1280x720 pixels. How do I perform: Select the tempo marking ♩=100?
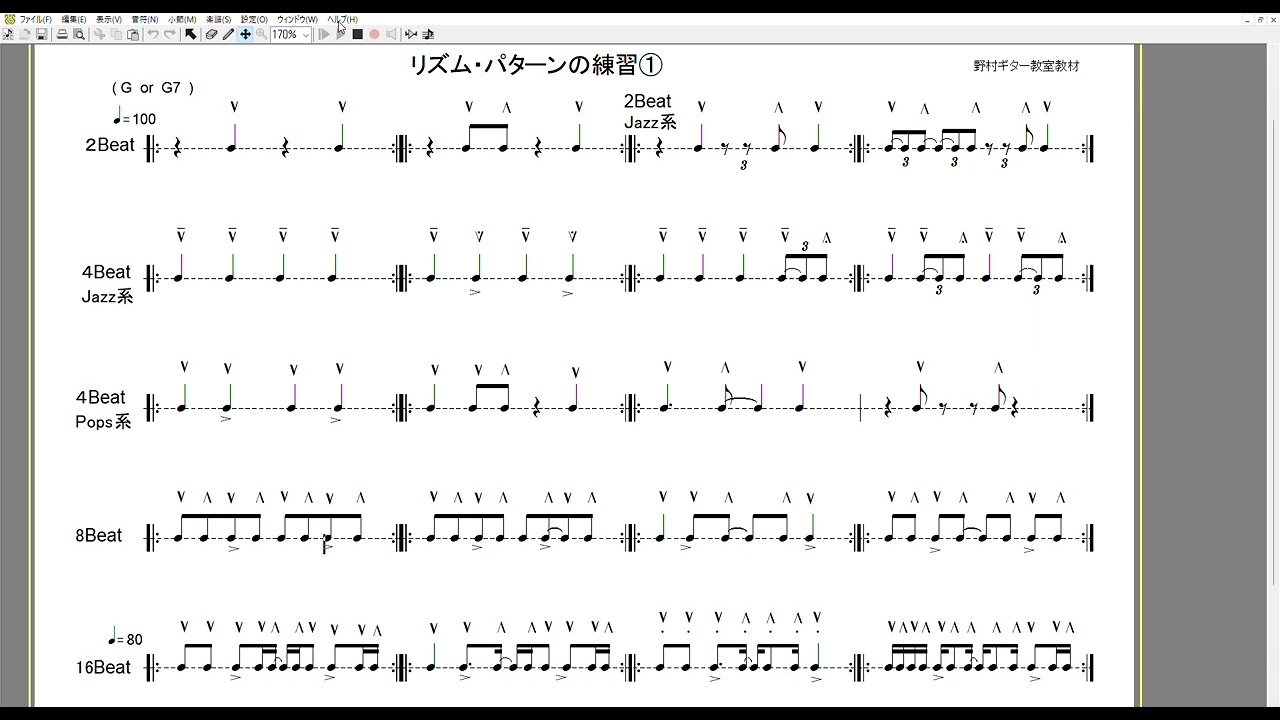pos(135,117)
